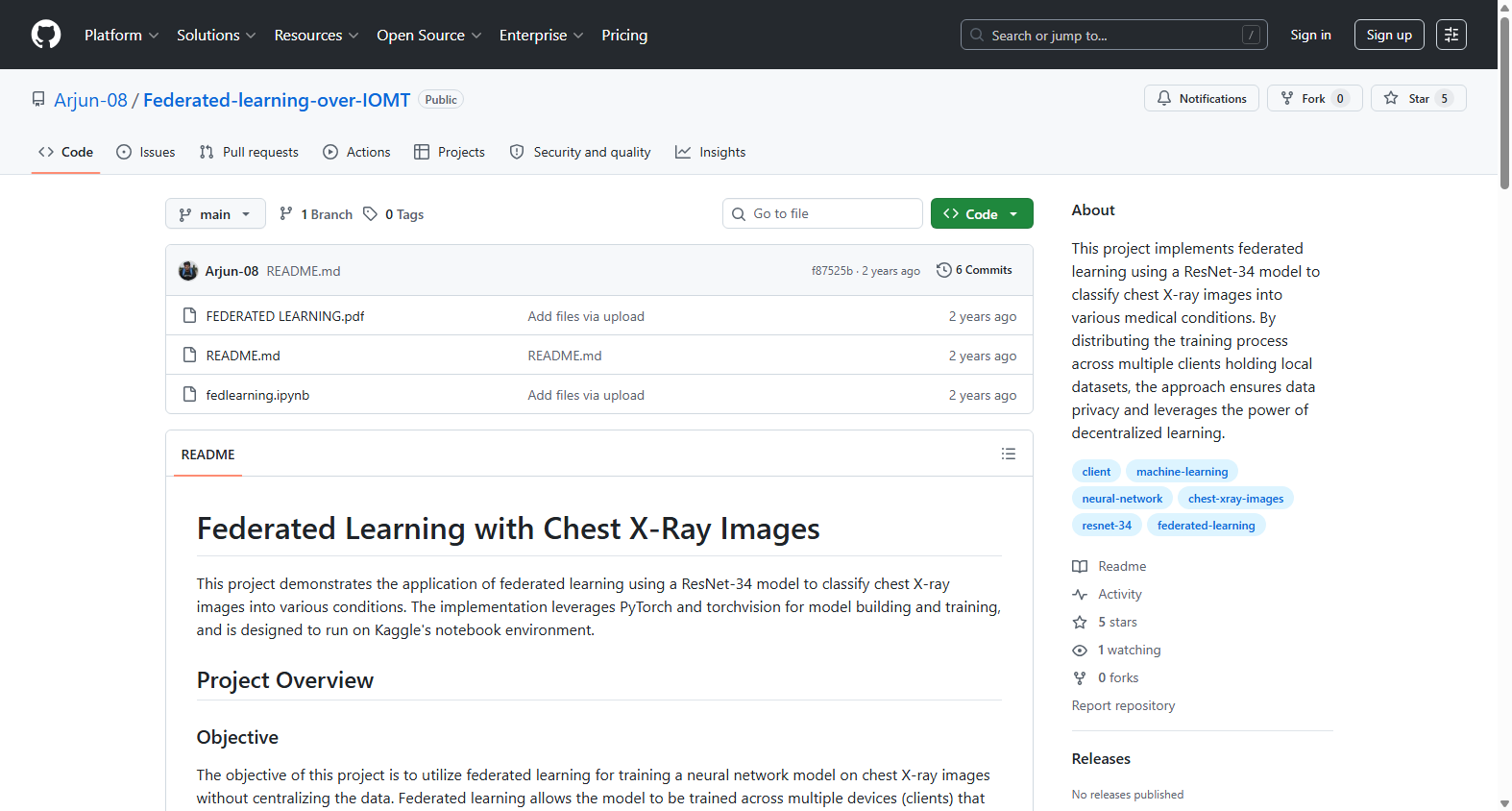Click the Pull requests icon
Image resolution: width=1512 pixels, height=811 pixels.
[x=207, y=152]
